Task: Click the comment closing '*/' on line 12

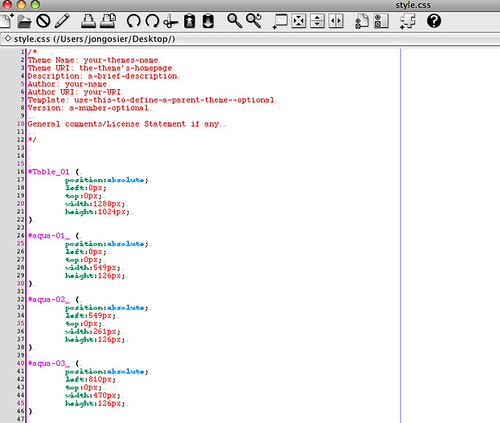Action: click(x=32, y=140)
